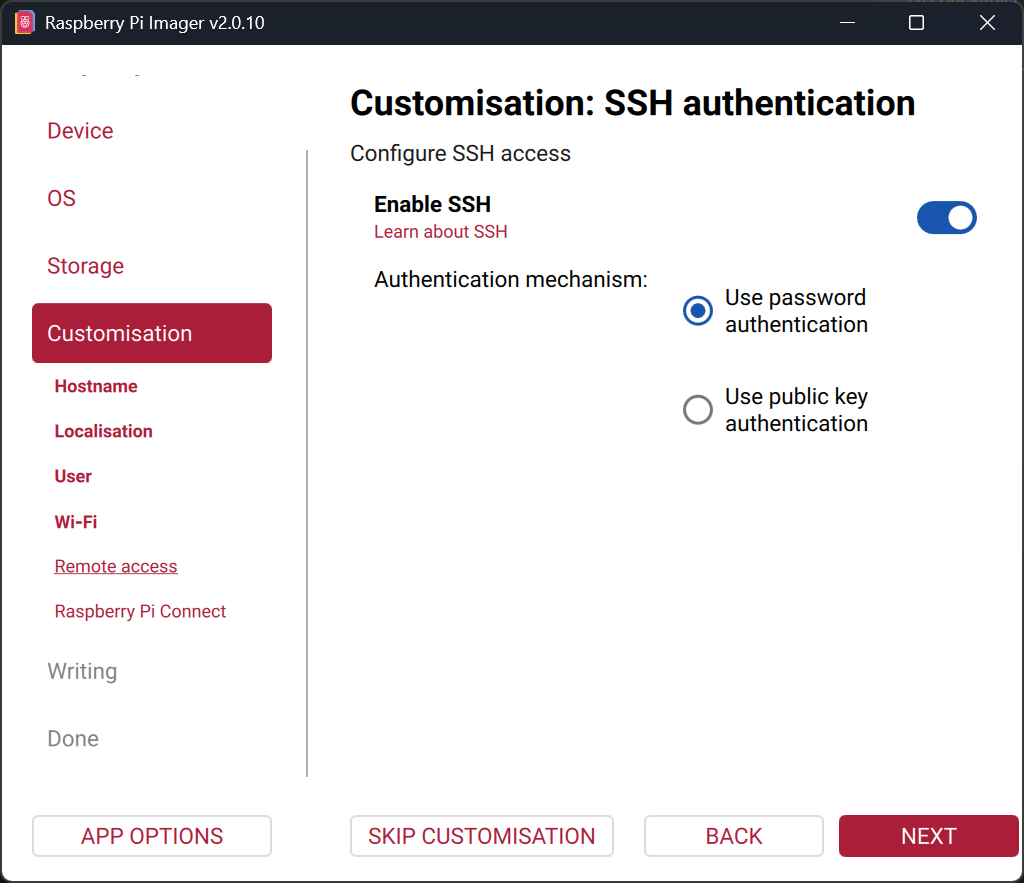Go to the Storage step
Image resolution: width=1024 pixels, height=883 pixels.
pos(86,266)
